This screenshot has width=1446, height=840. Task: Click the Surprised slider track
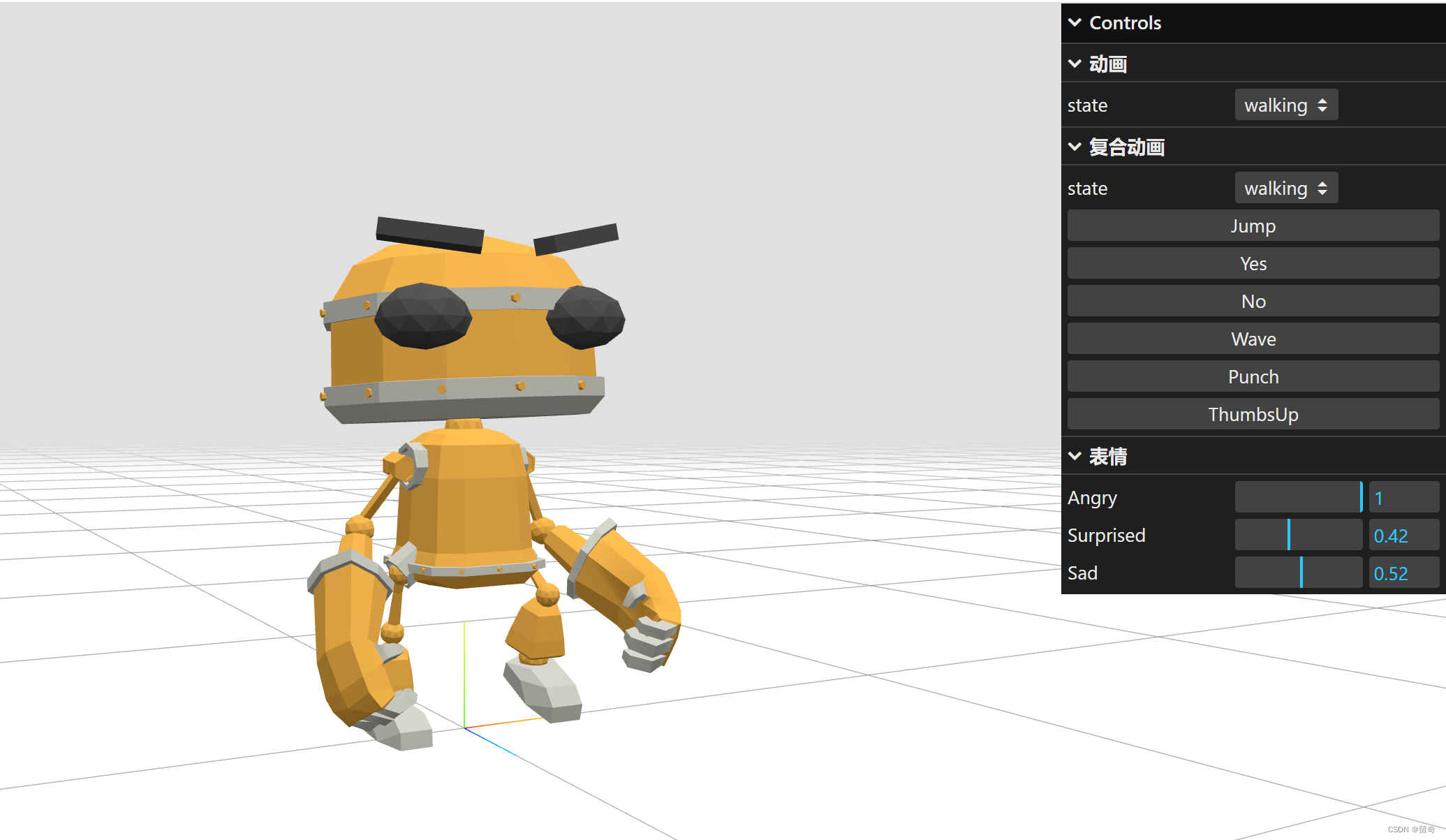click(1298, 536)
